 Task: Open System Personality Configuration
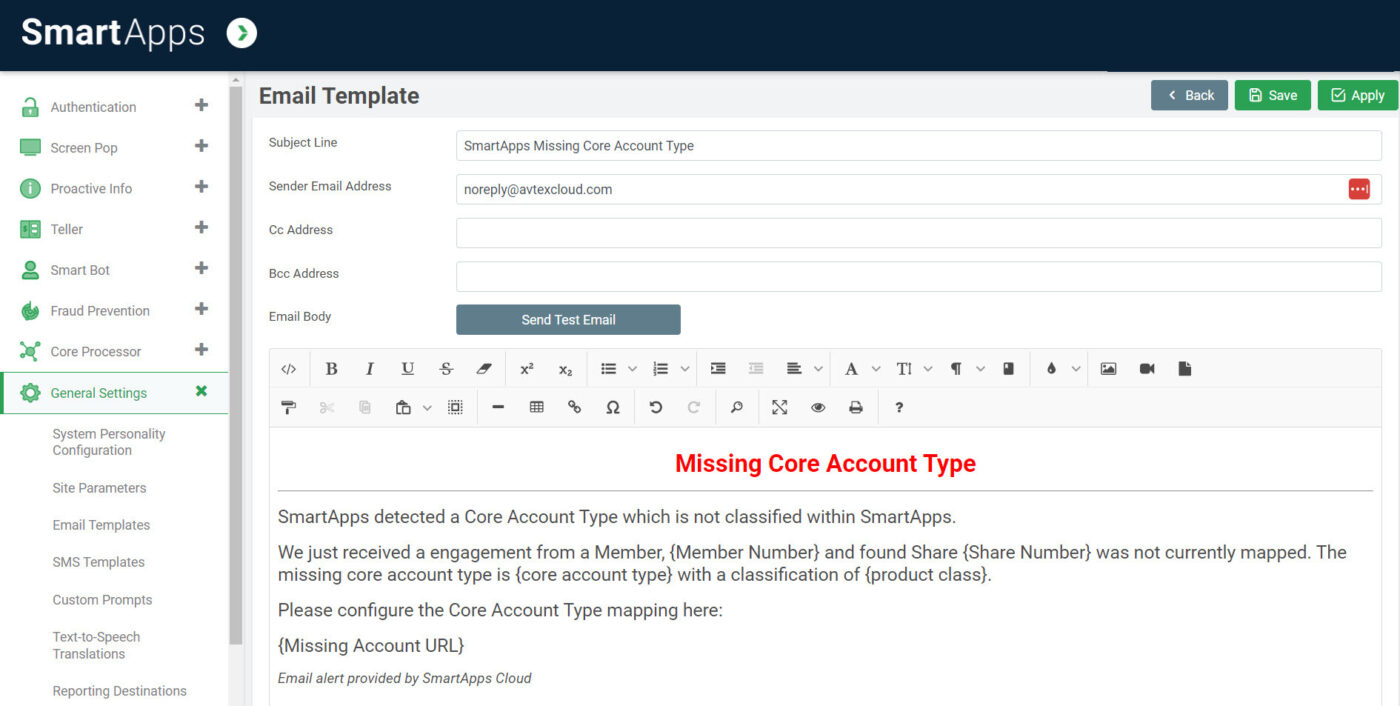[x=109, y=442]
